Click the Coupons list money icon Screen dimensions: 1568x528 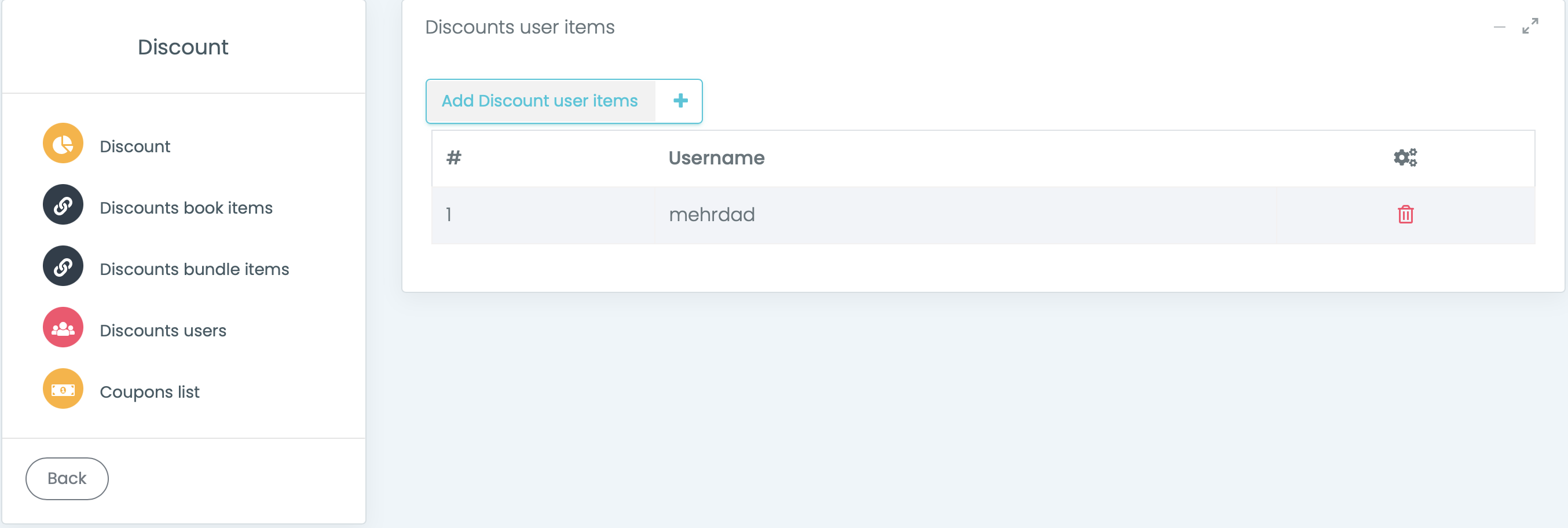63,389
